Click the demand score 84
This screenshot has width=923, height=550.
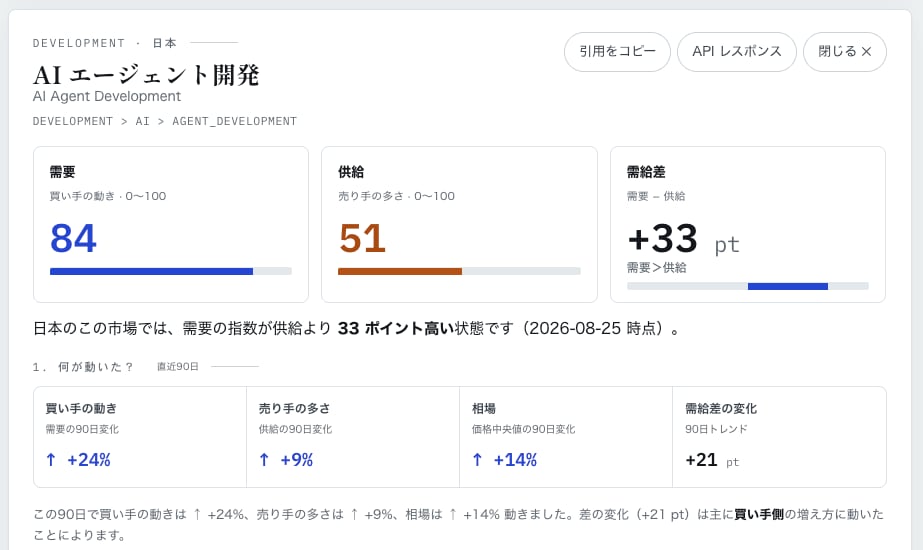(x=73, y=238)
